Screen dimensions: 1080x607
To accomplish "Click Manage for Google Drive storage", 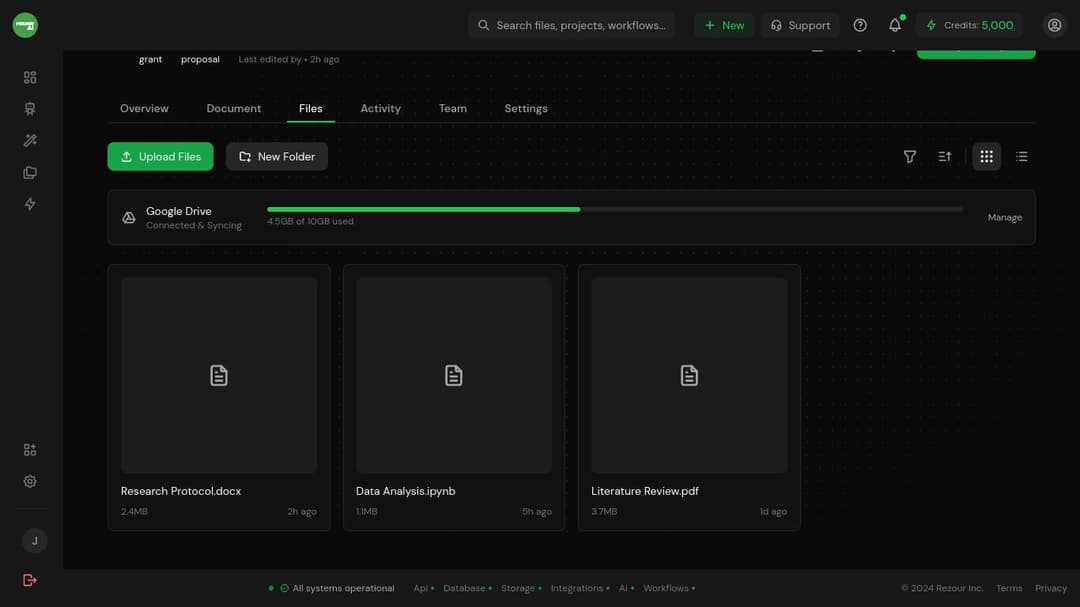I will (1004, 217).
